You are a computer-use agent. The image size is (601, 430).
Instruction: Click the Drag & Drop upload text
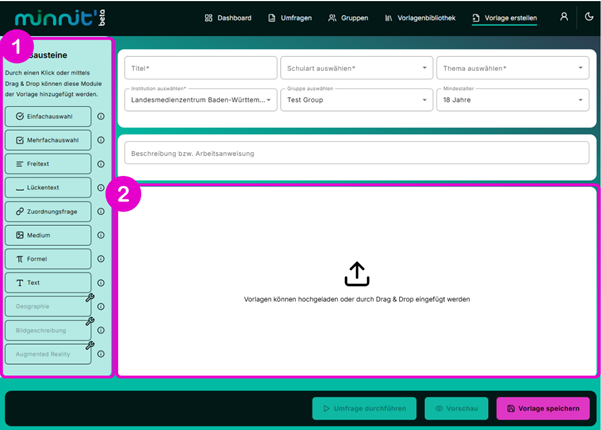coord(357,299)
